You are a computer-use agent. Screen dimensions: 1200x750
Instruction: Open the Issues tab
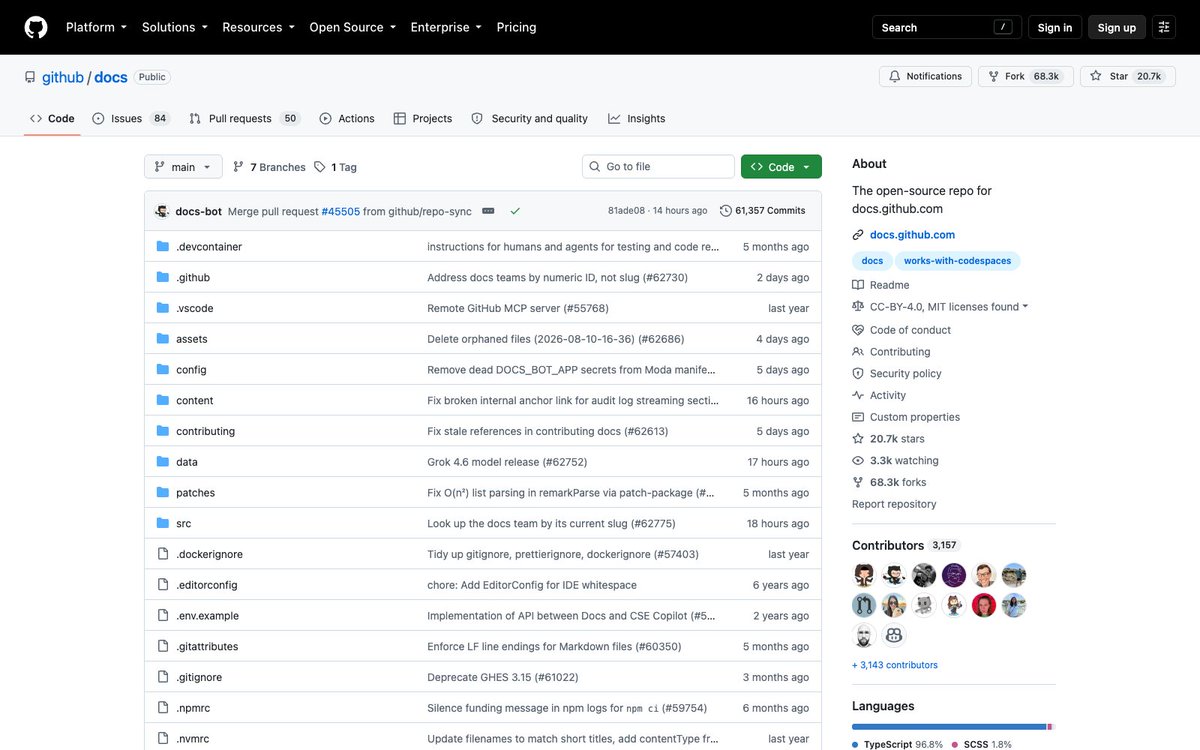pos(130,118)
